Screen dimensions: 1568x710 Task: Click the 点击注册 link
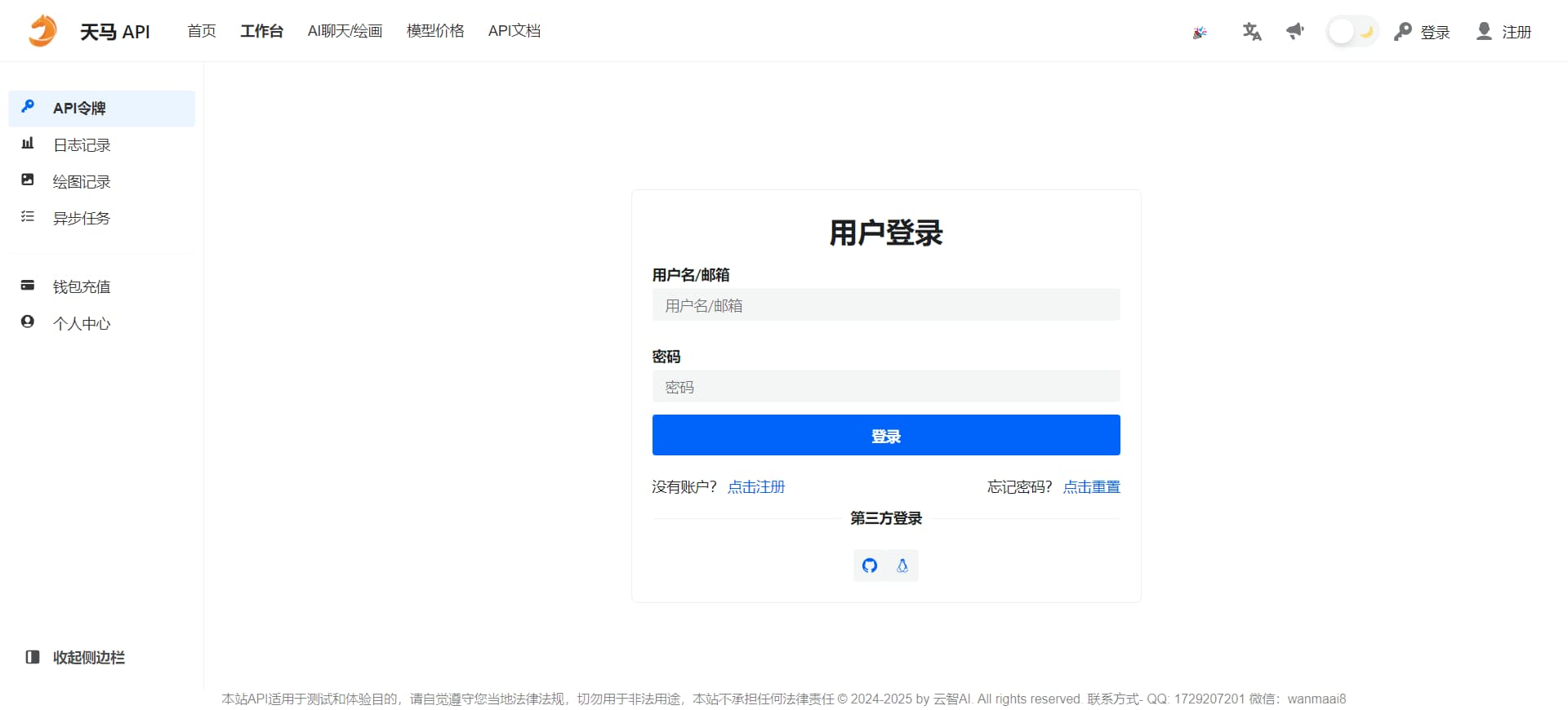tap(756, 487)
